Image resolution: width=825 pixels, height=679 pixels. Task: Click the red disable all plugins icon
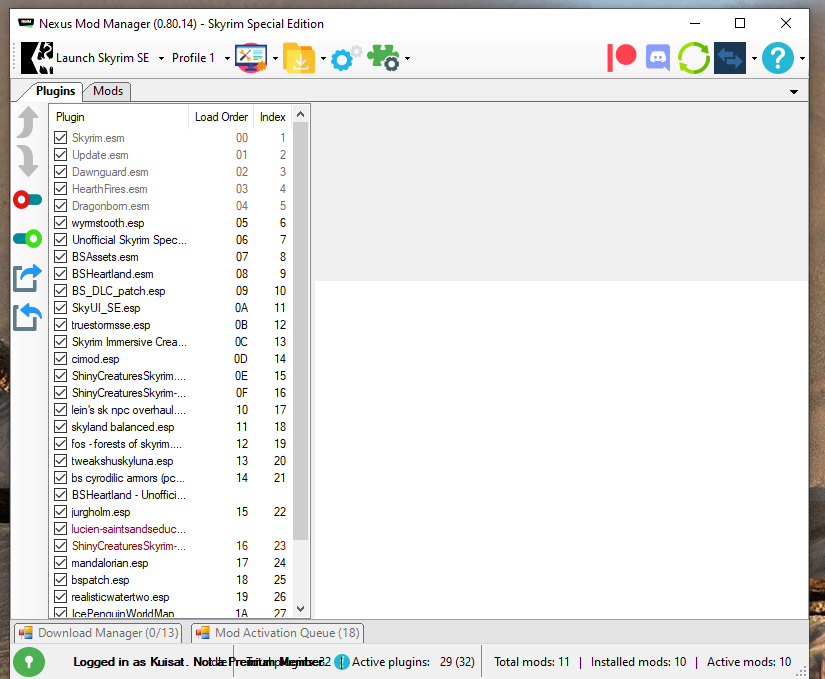pos(27,200)
